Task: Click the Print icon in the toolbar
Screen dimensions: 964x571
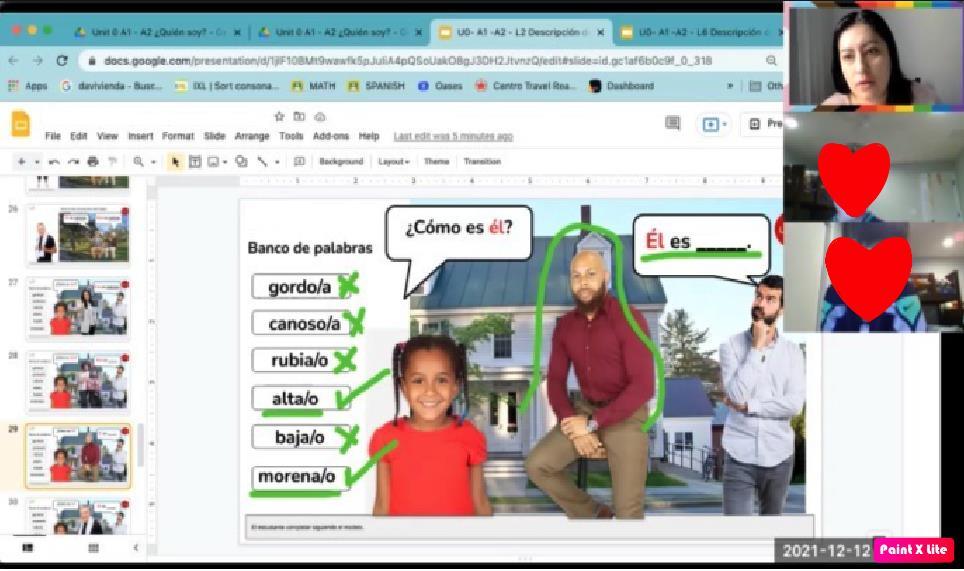Action: click(x=93, y=162)
